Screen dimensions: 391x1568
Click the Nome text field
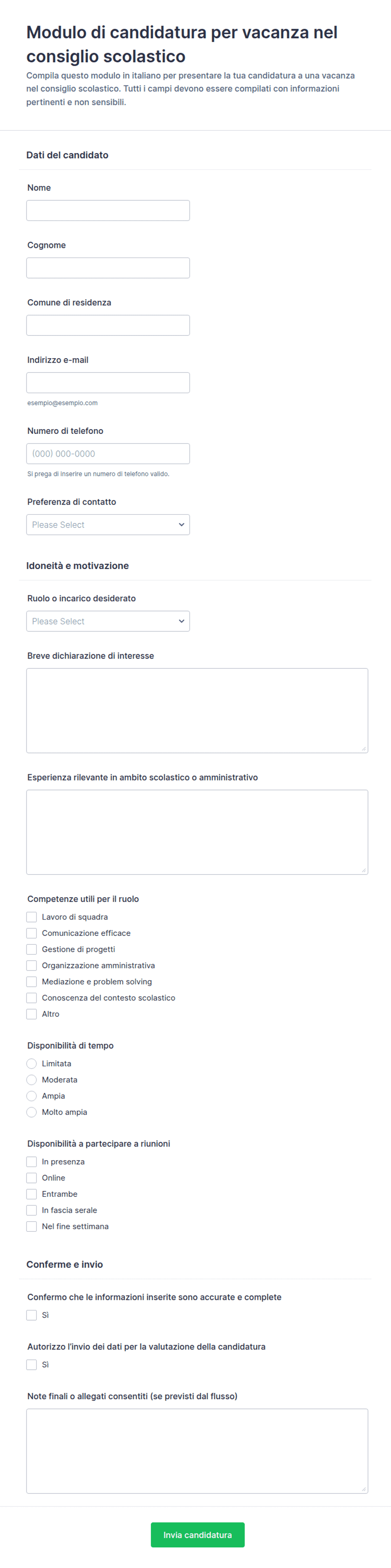click(108, 210)
